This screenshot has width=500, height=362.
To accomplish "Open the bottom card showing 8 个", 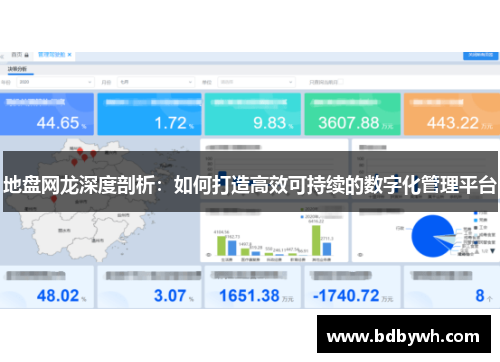I will point(452,287).
